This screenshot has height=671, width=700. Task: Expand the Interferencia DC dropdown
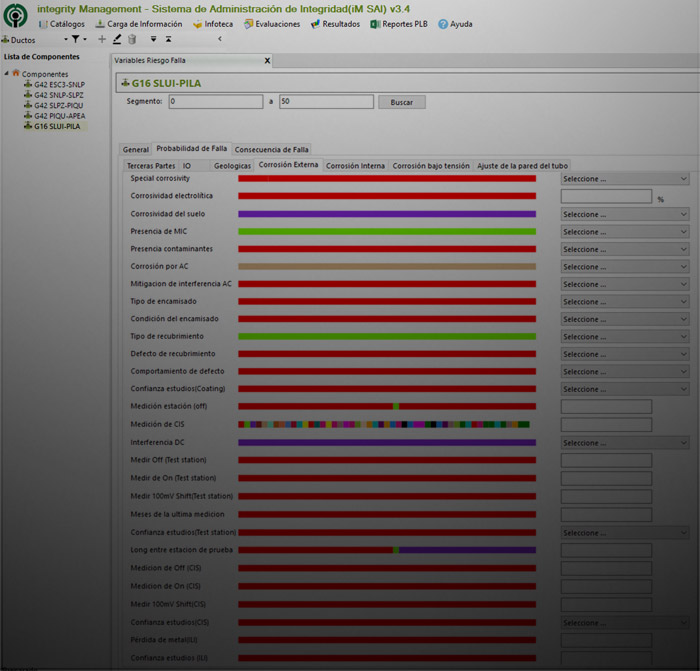tap(624, 442)
